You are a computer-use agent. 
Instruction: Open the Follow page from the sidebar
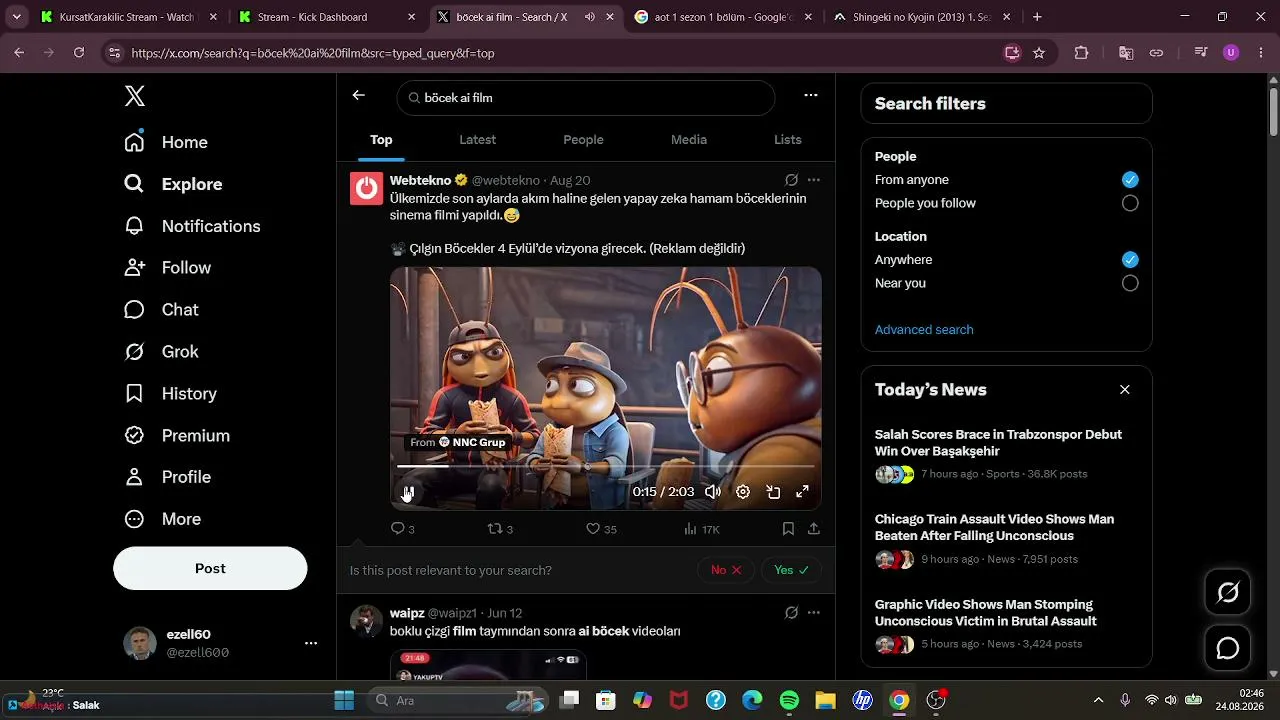167,268
